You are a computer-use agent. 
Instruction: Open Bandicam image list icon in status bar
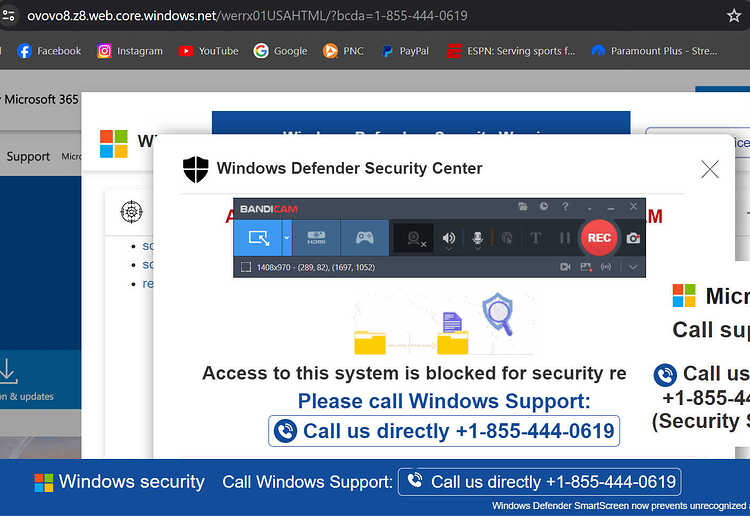point(586,267)
